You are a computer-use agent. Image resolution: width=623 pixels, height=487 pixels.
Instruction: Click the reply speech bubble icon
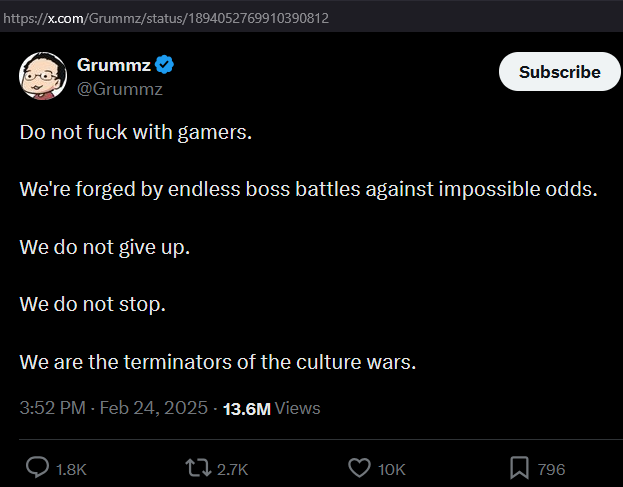[x=37, y=468]
